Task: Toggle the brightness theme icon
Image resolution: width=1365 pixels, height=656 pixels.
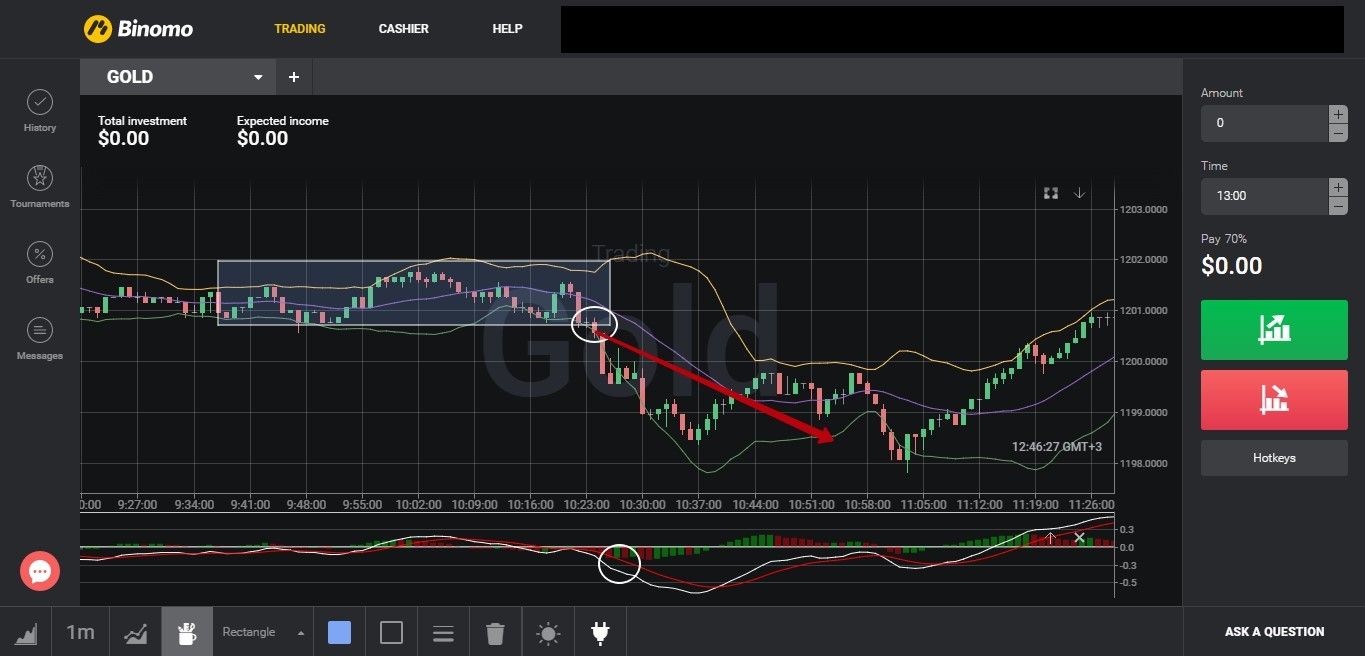Action: point(548,633)
